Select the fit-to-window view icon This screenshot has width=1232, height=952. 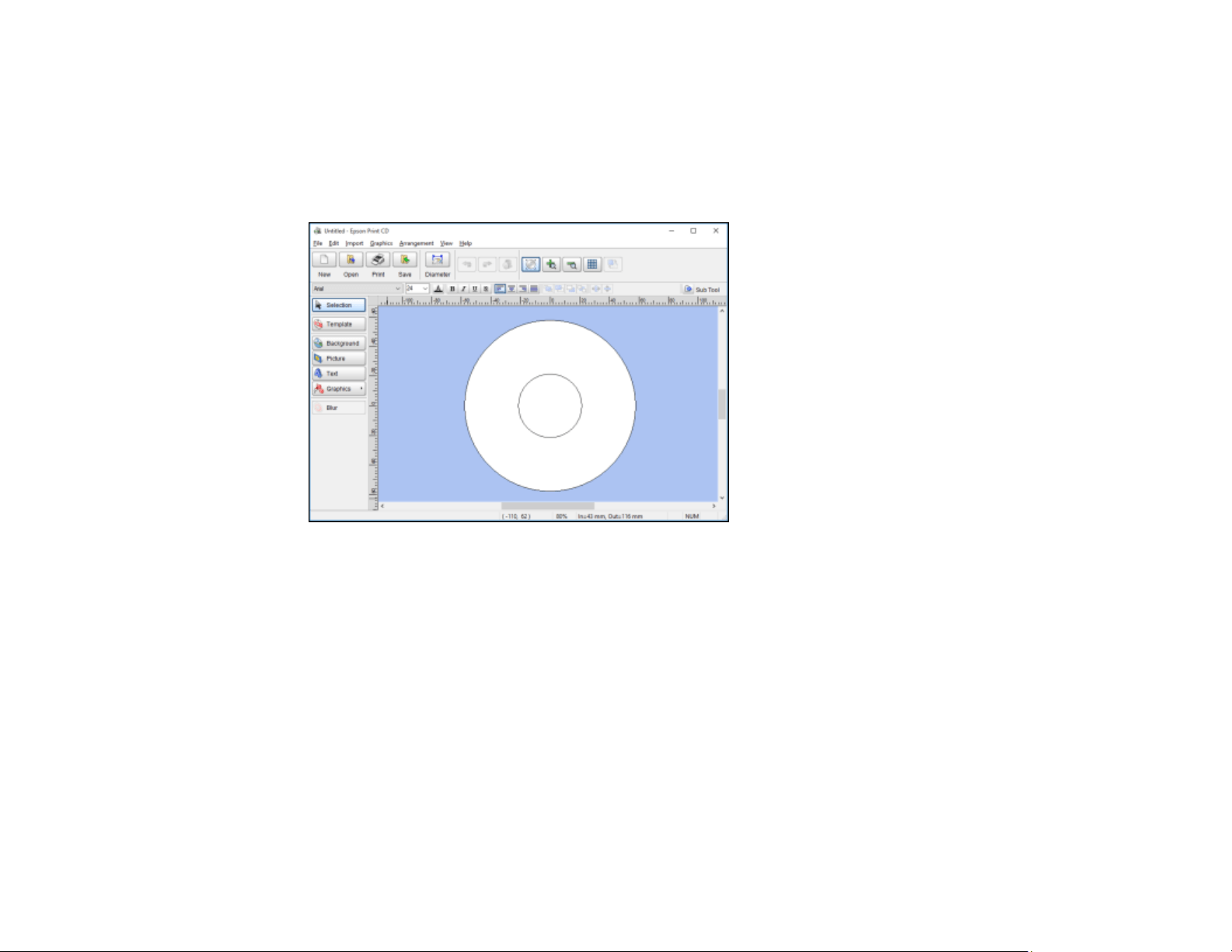coord(531,265)
